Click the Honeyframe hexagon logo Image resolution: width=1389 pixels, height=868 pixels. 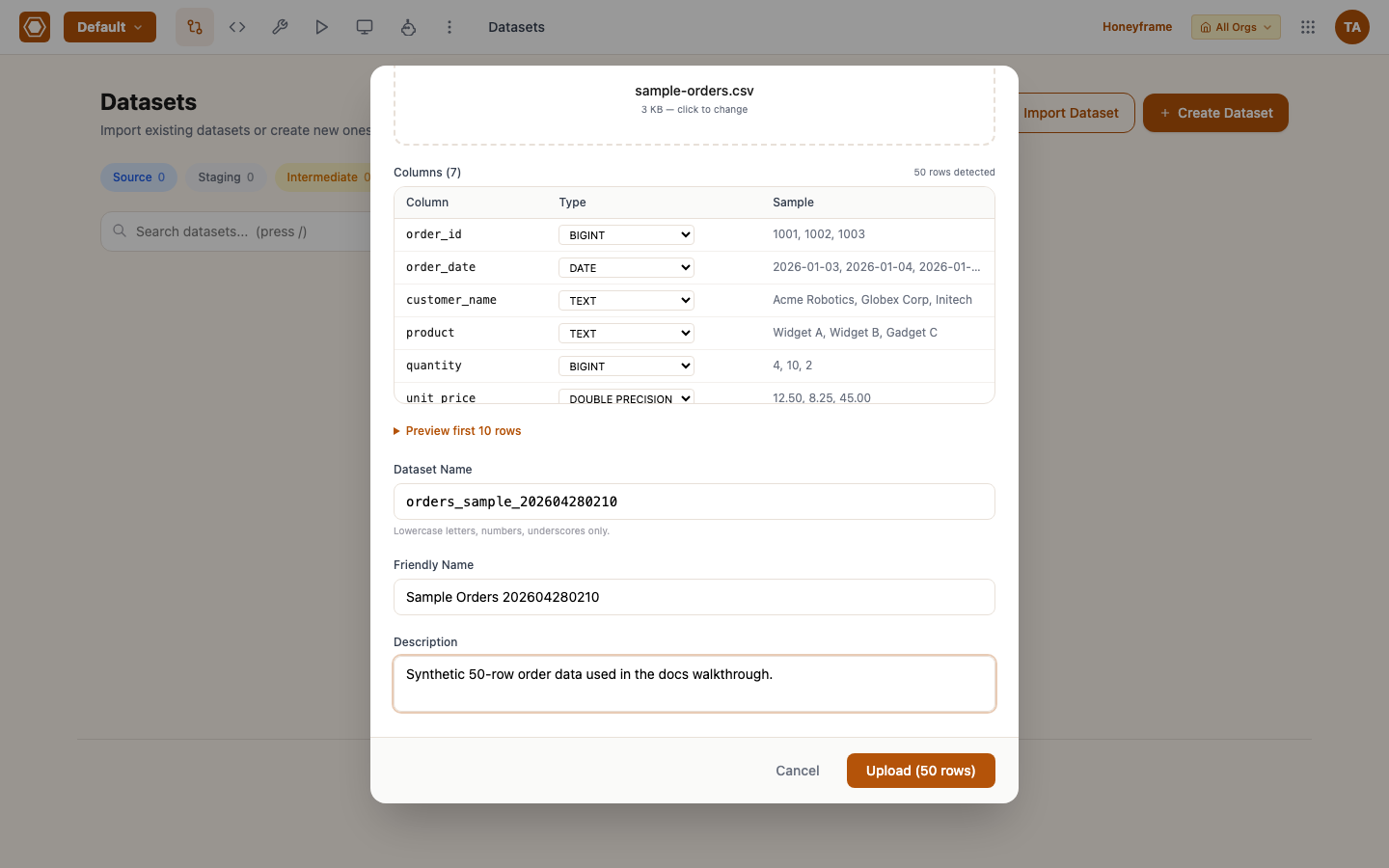[35, 27]
